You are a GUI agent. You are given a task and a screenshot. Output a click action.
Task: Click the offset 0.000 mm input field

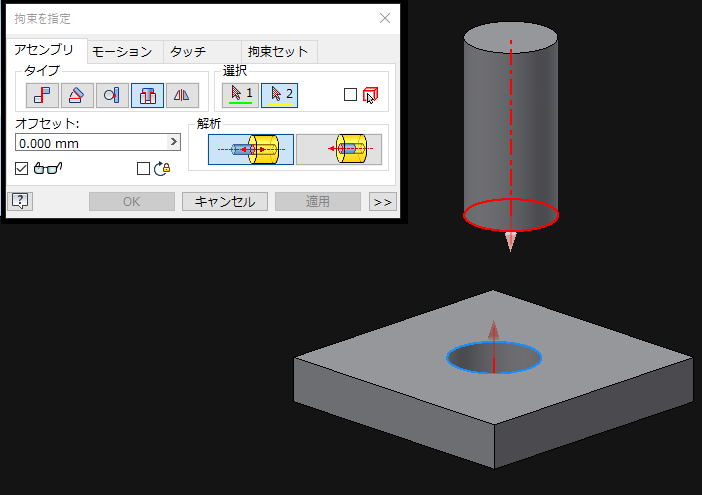pos(90,142)
